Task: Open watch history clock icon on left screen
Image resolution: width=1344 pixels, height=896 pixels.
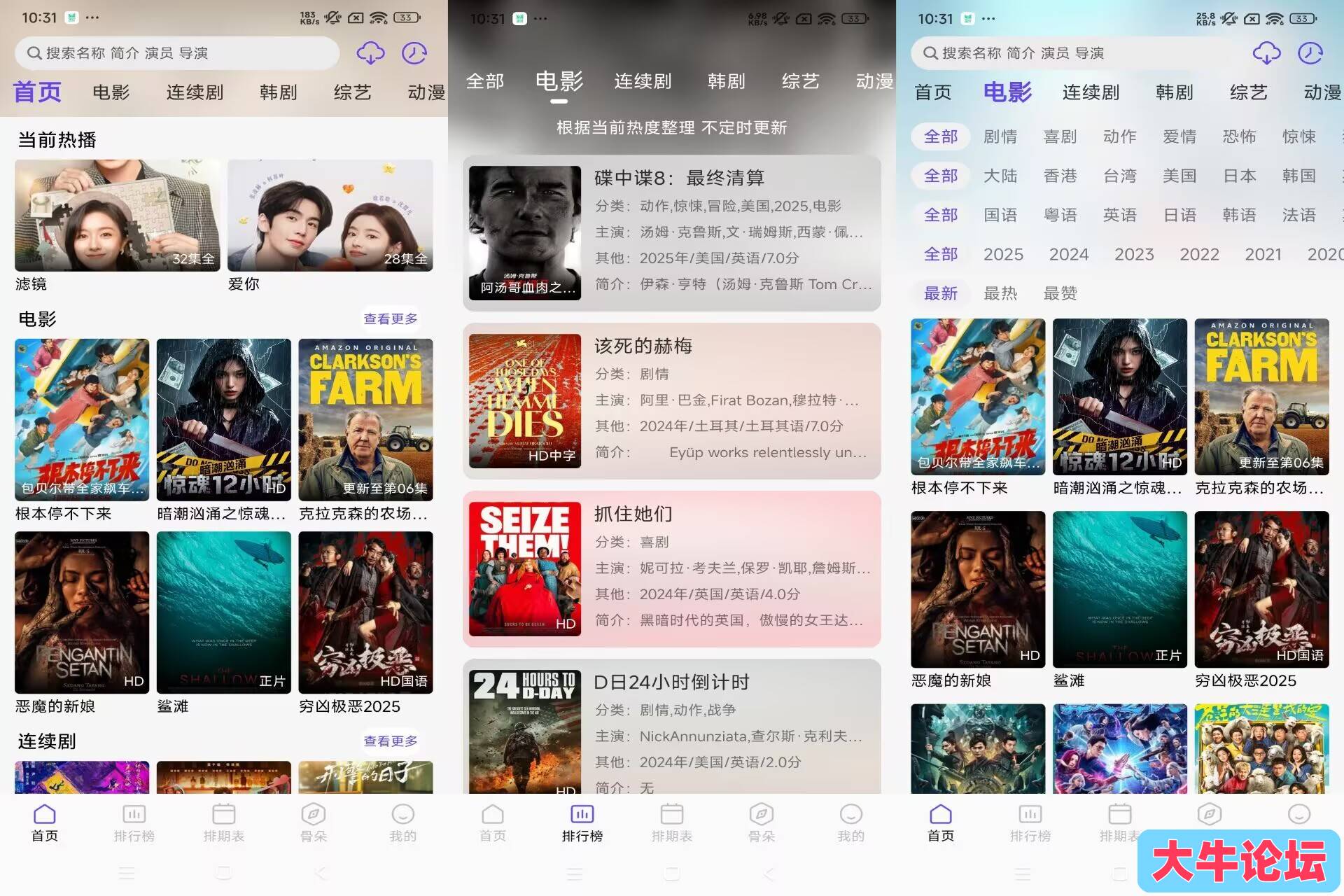Action: (x=414, y=53)
